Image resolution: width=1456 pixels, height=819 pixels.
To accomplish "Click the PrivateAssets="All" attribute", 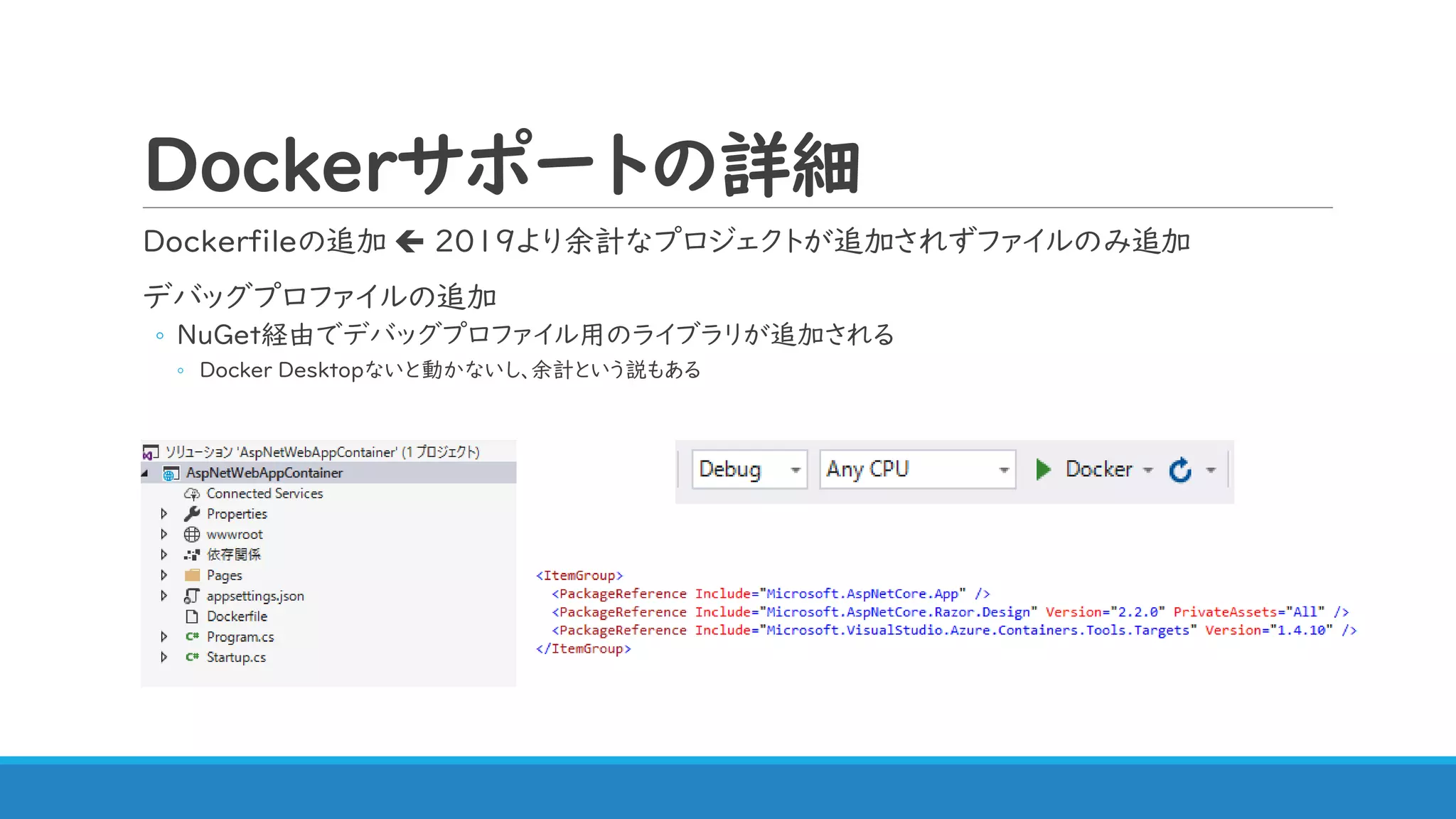I will click(x=1249, y=612).
